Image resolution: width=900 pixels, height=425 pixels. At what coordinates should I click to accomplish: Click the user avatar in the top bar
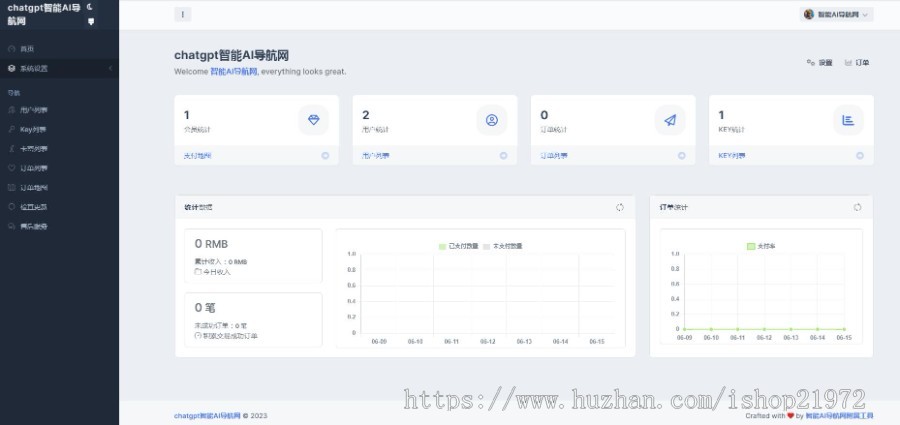point(809,14)
